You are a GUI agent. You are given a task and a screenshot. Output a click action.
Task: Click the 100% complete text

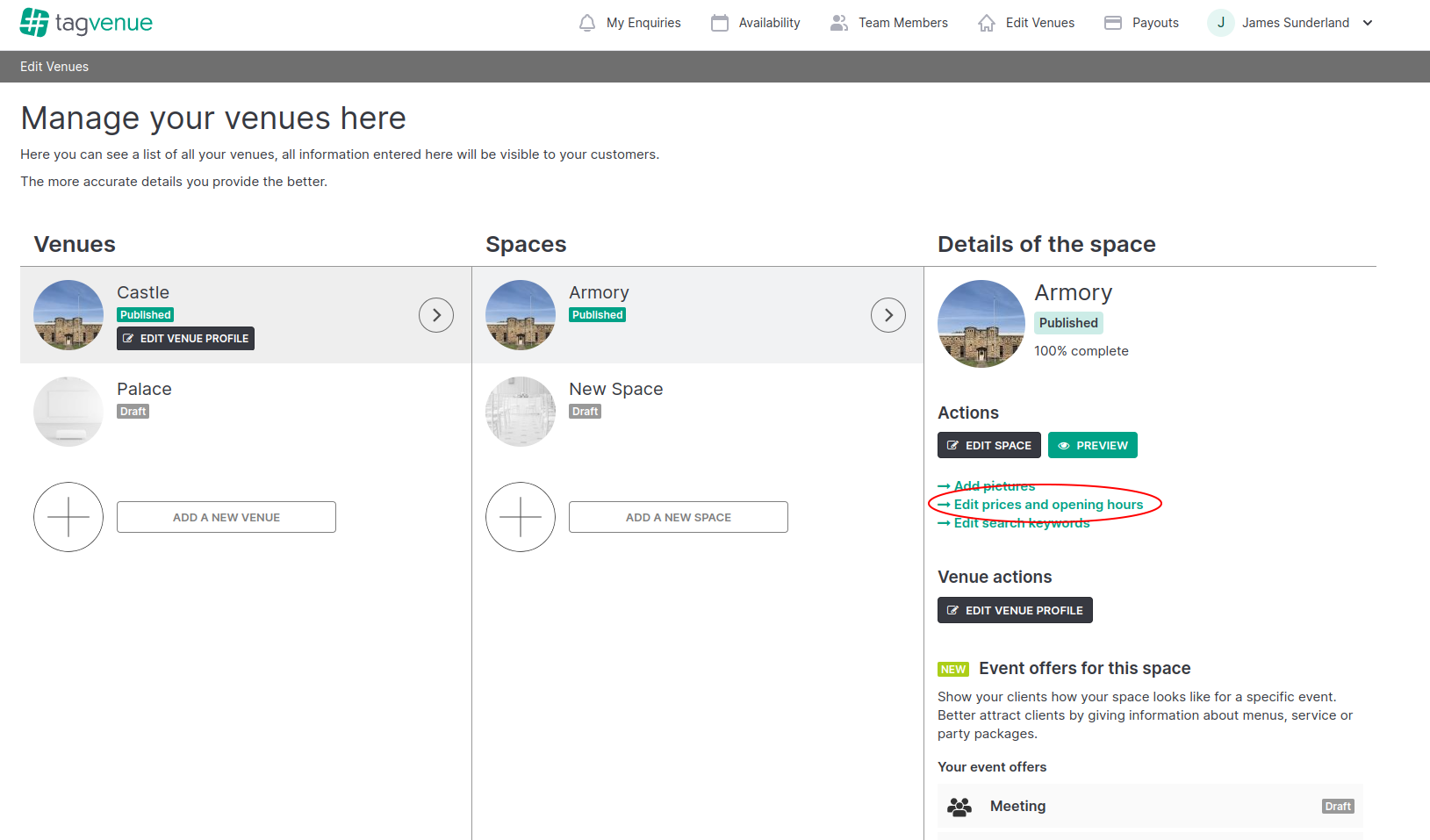coord(1081,351)
